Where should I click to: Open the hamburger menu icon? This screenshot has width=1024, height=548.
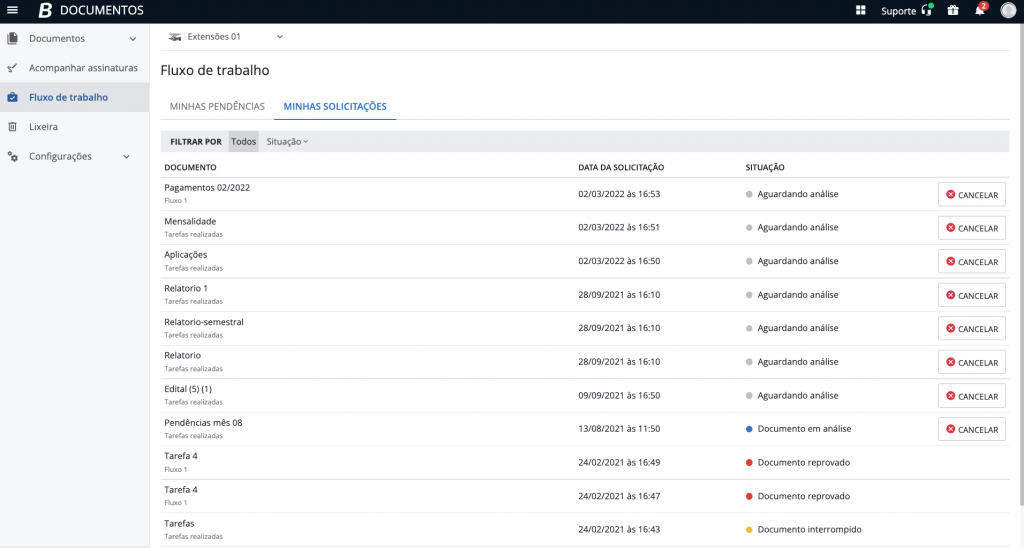click(x=12, y=11)
